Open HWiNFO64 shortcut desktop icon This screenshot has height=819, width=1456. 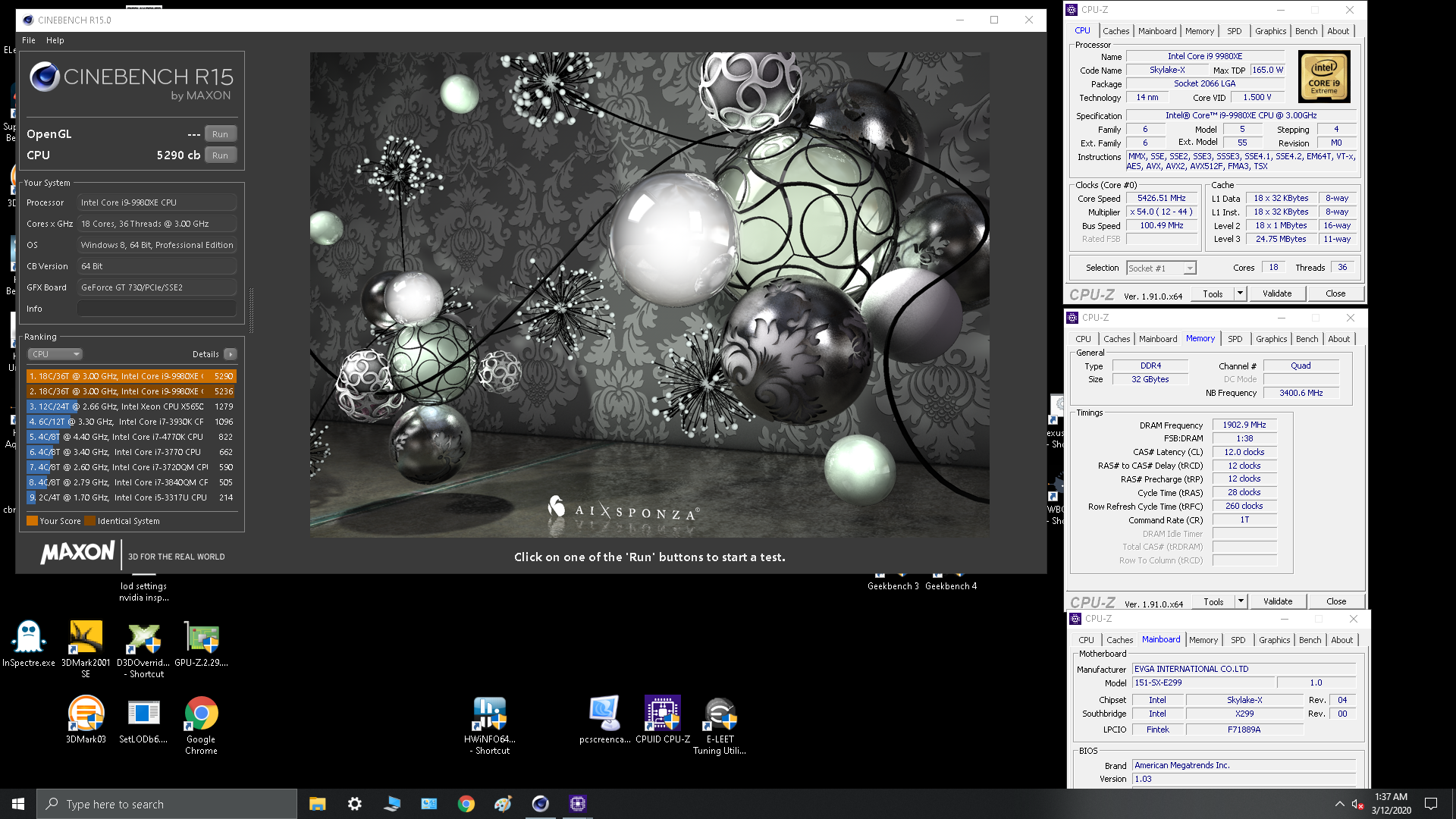[x=489, y=725]
